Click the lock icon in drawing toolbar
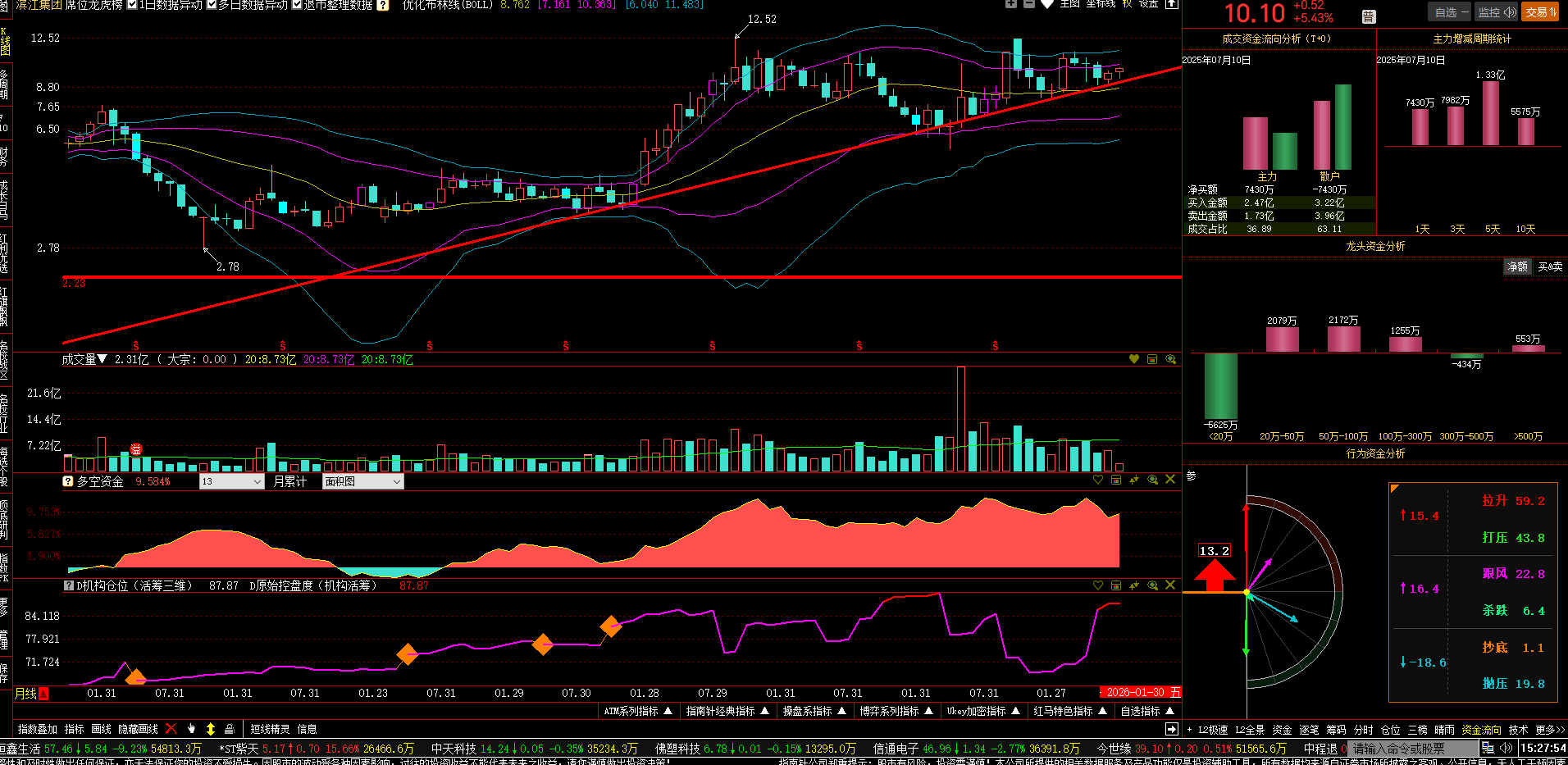The width and height of the screenshot is (1568, 765). (x=230, y=728)
